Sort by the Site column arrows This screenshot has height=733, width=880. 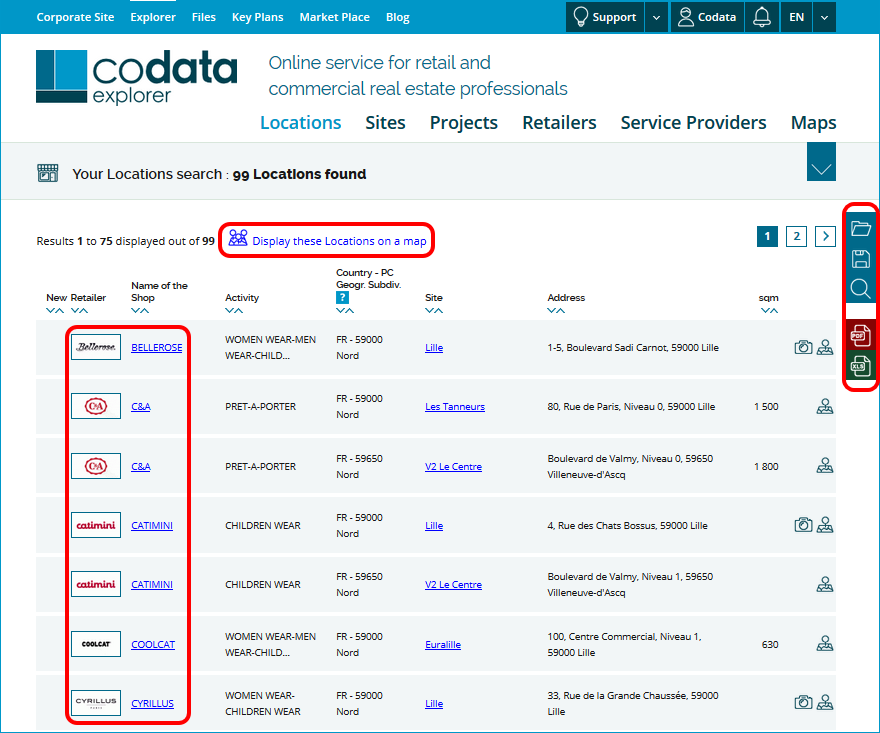pos(434,310)
